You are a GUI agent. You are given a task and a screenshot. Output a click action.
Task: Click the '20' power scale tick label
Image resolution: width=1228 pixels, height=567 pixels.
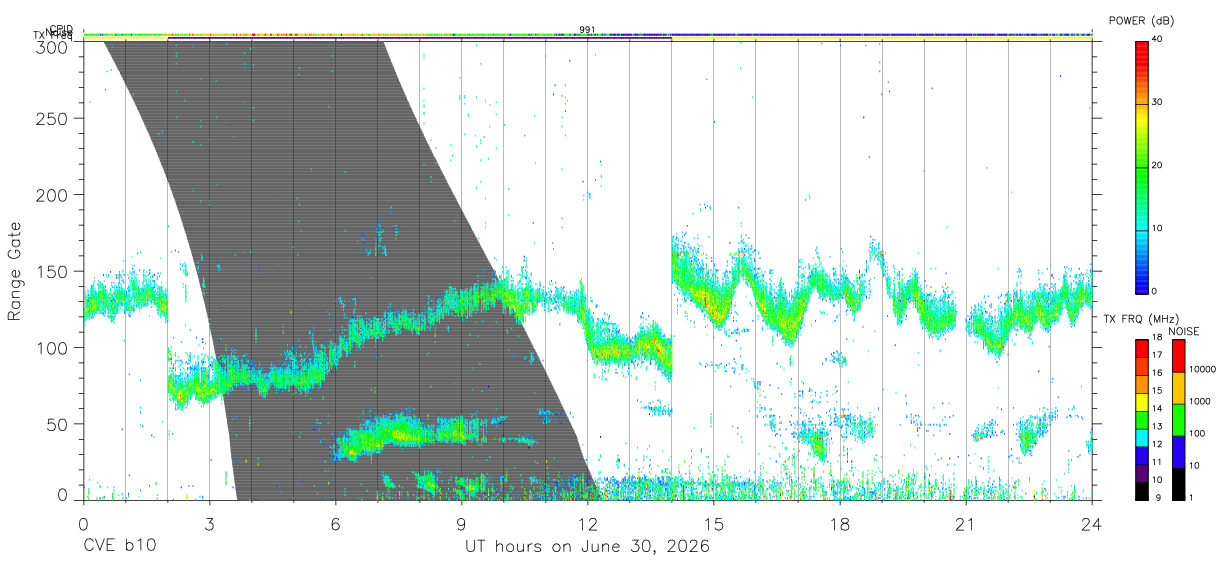(x=1158, y=166)
